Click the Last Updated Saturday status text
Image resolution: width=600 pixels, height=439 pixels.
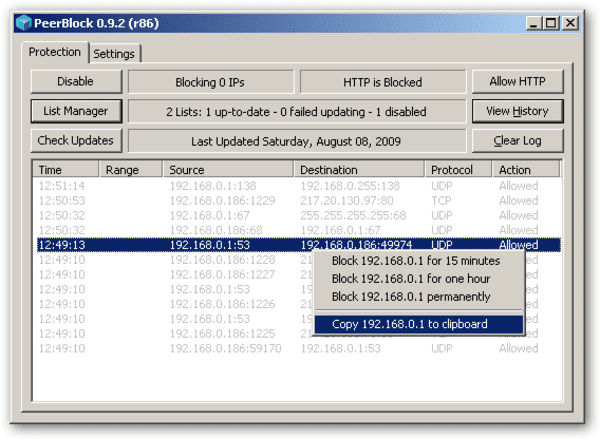297,142
